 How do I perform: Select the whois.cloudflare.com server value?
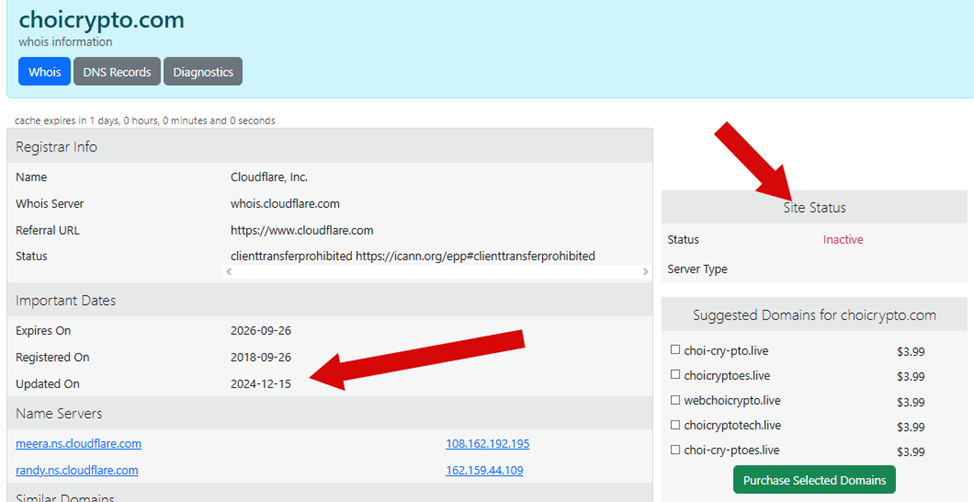tap(285, 204)
